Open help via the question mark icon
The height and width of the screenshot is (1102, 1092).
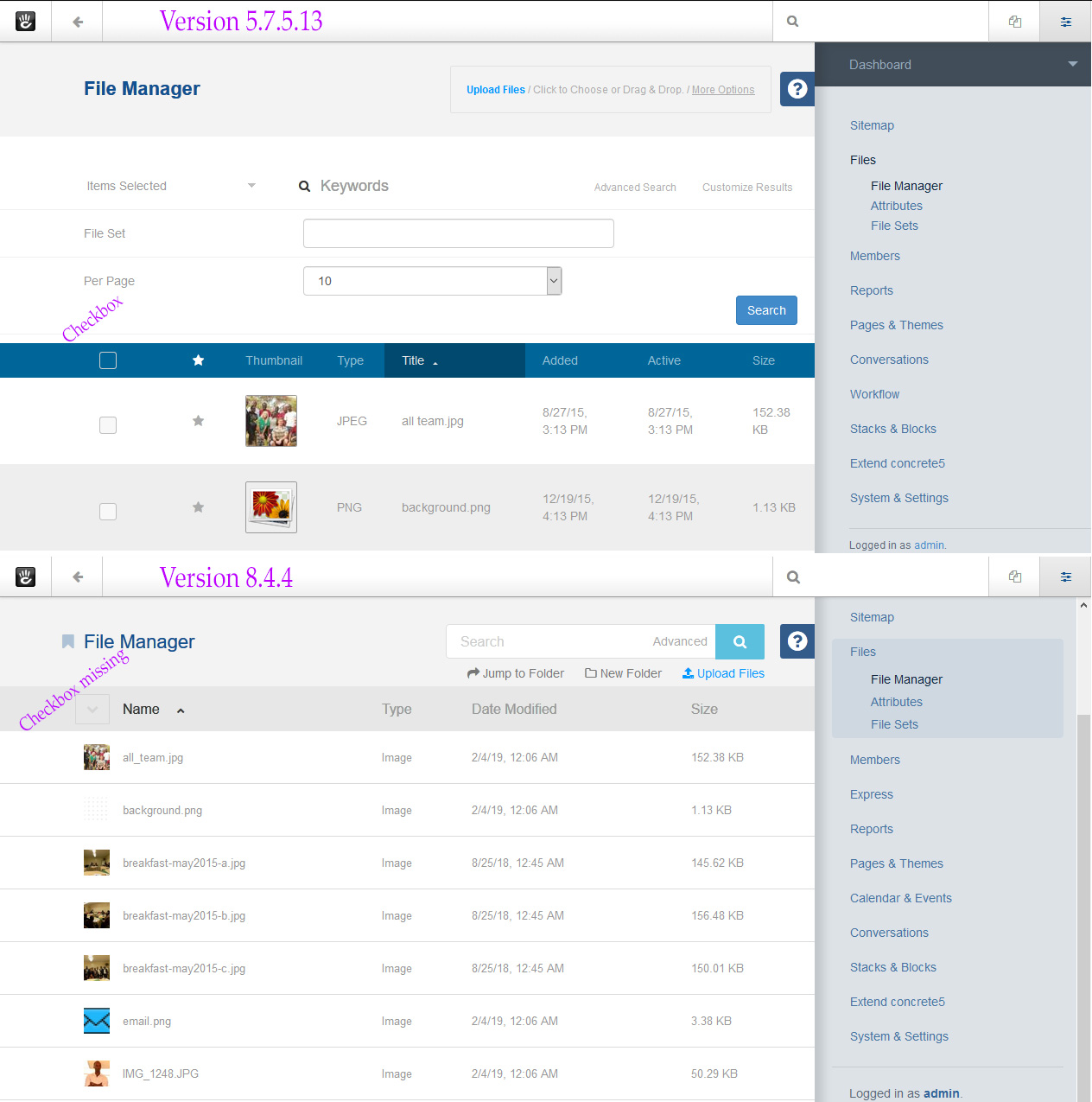pyautogui.click(x=797, y=89)
